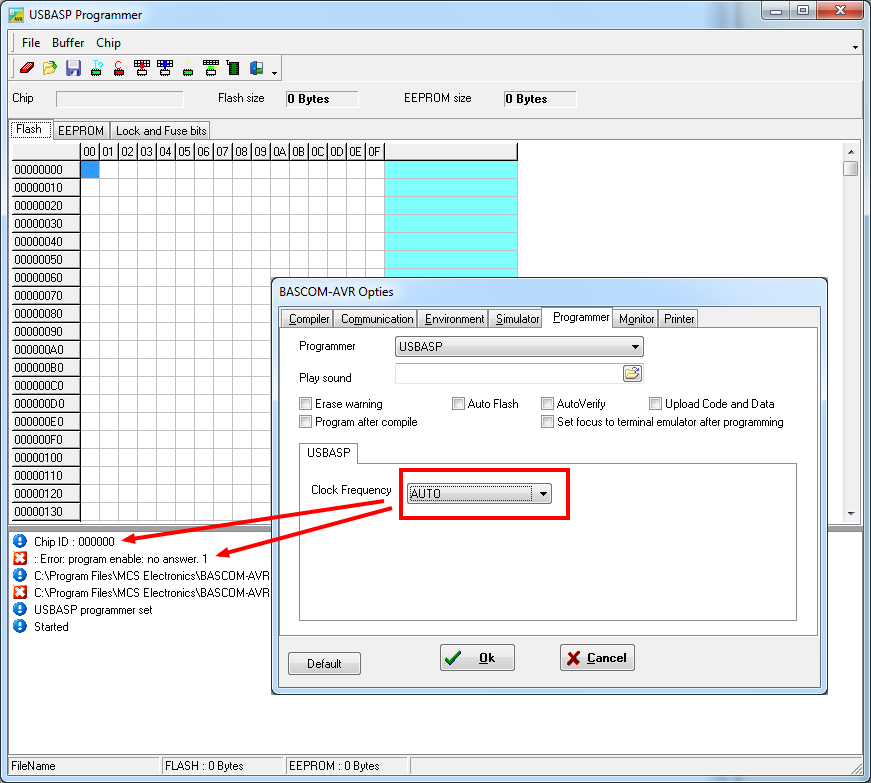Toggle Set focus to terminal emulator checkbox
871x783 pixels.
click(x=548, y=421)
